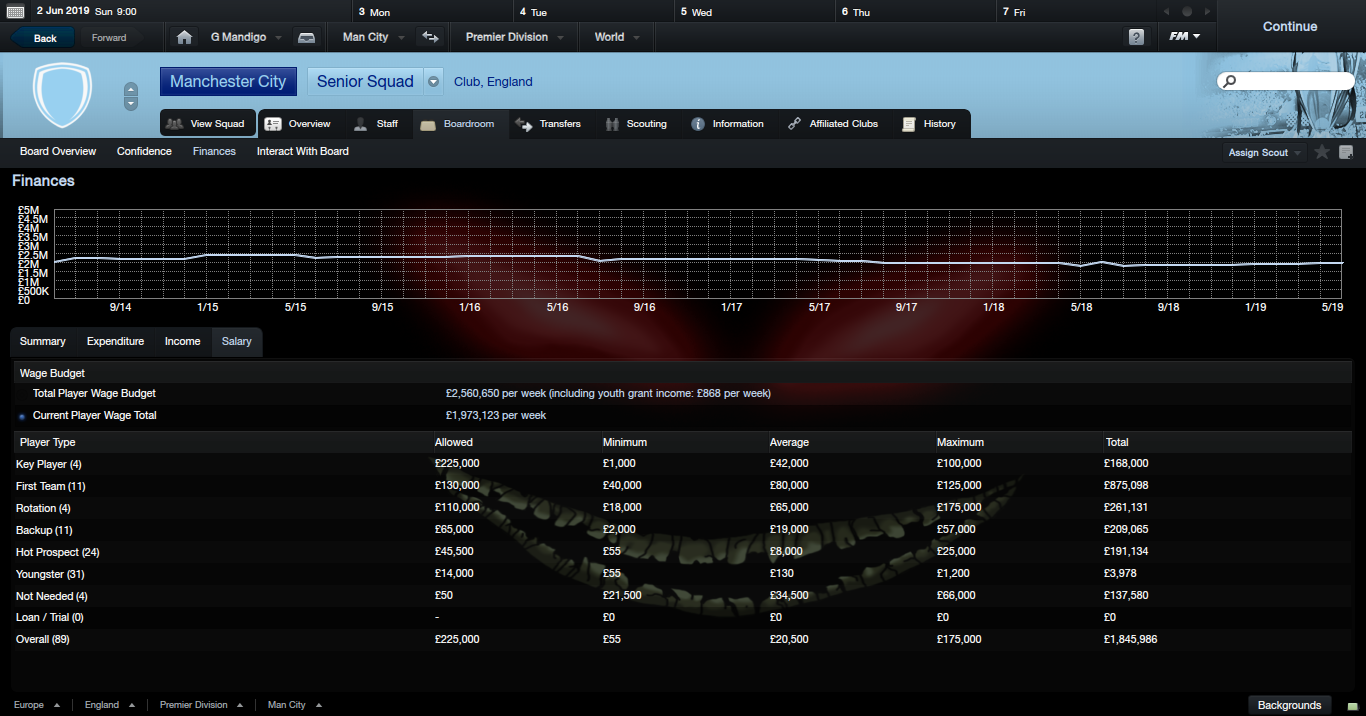Screen dimensions: 1366x716
Task: Open the inbox tray icon
Action: click(x=306, y=37)
